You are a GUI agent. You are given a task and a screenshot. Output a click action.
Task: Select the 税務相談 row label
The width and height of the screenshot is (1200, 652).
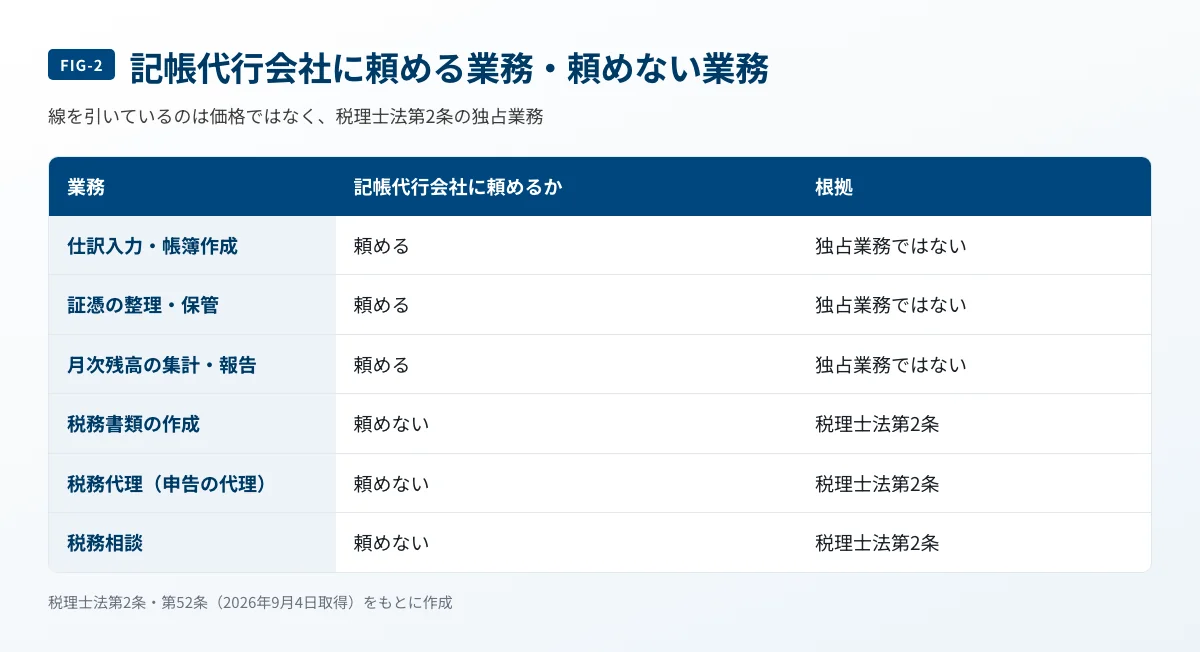(105, 543)
